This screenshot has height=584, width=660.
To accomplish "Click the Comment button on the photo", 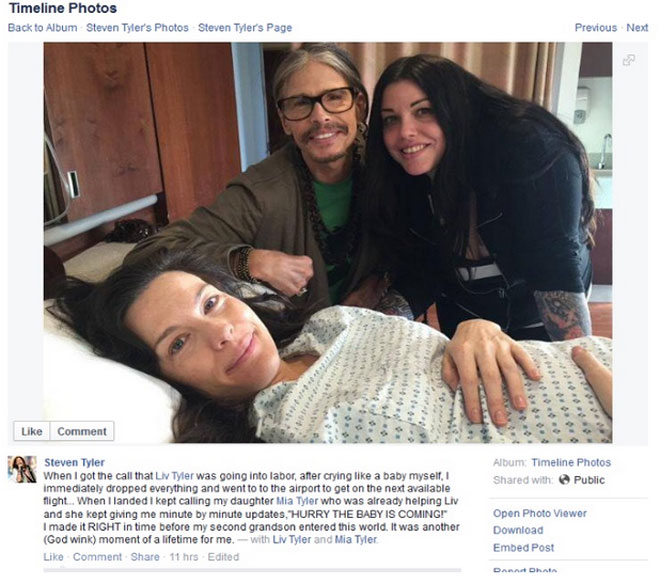I will click(x=82, y=431).
